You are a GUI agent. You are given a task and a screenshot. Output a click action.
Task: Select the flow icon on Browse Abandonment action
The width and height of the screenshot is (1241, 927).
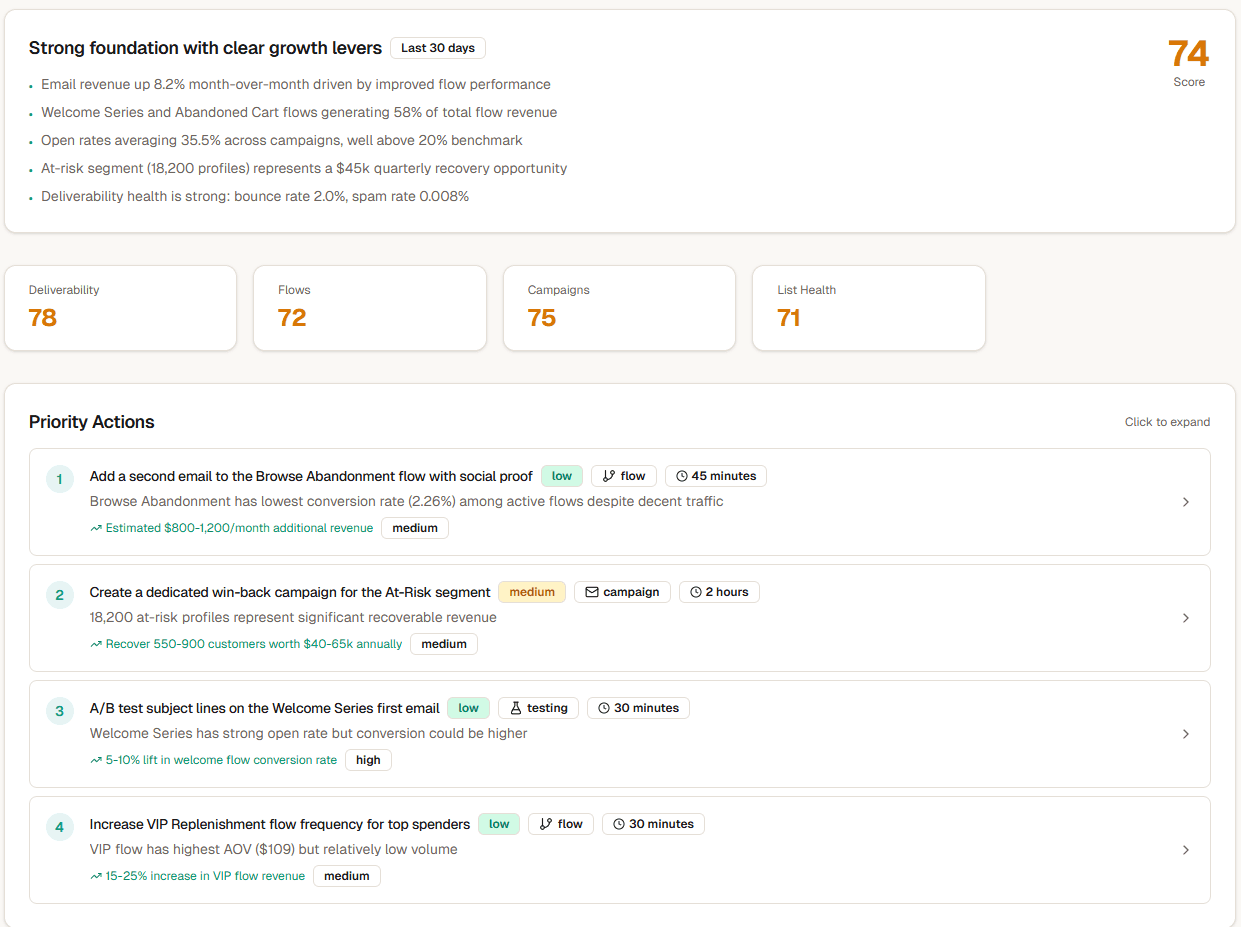[606, 475]
